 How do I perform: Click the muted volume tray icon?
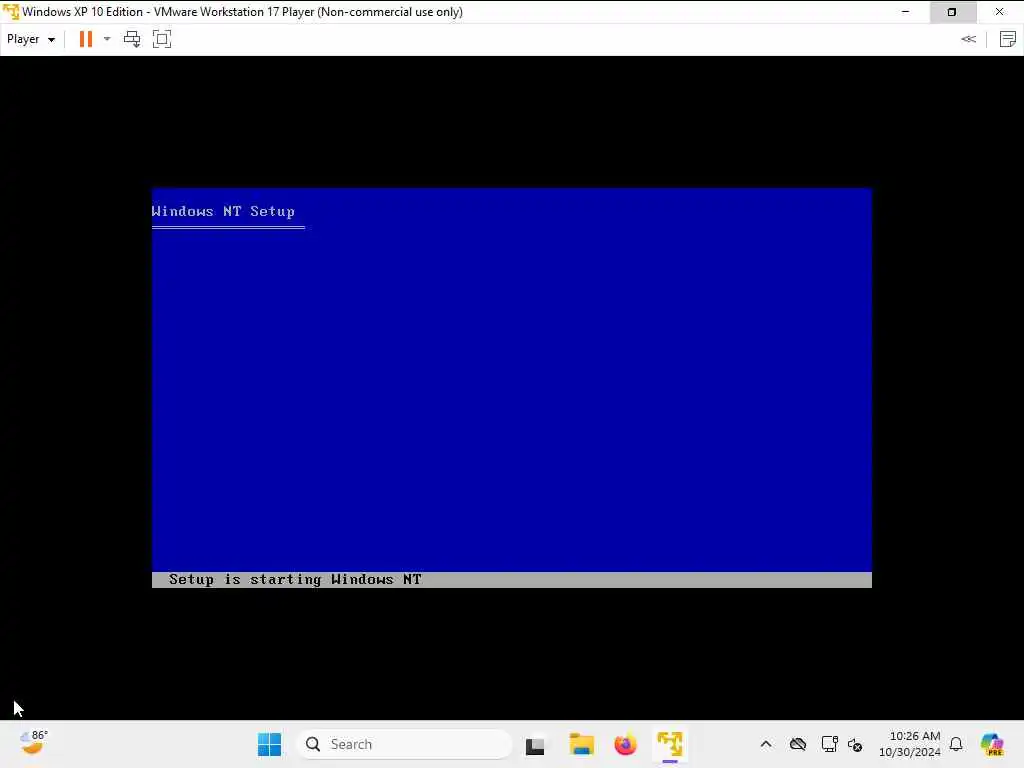coord(855,744)
